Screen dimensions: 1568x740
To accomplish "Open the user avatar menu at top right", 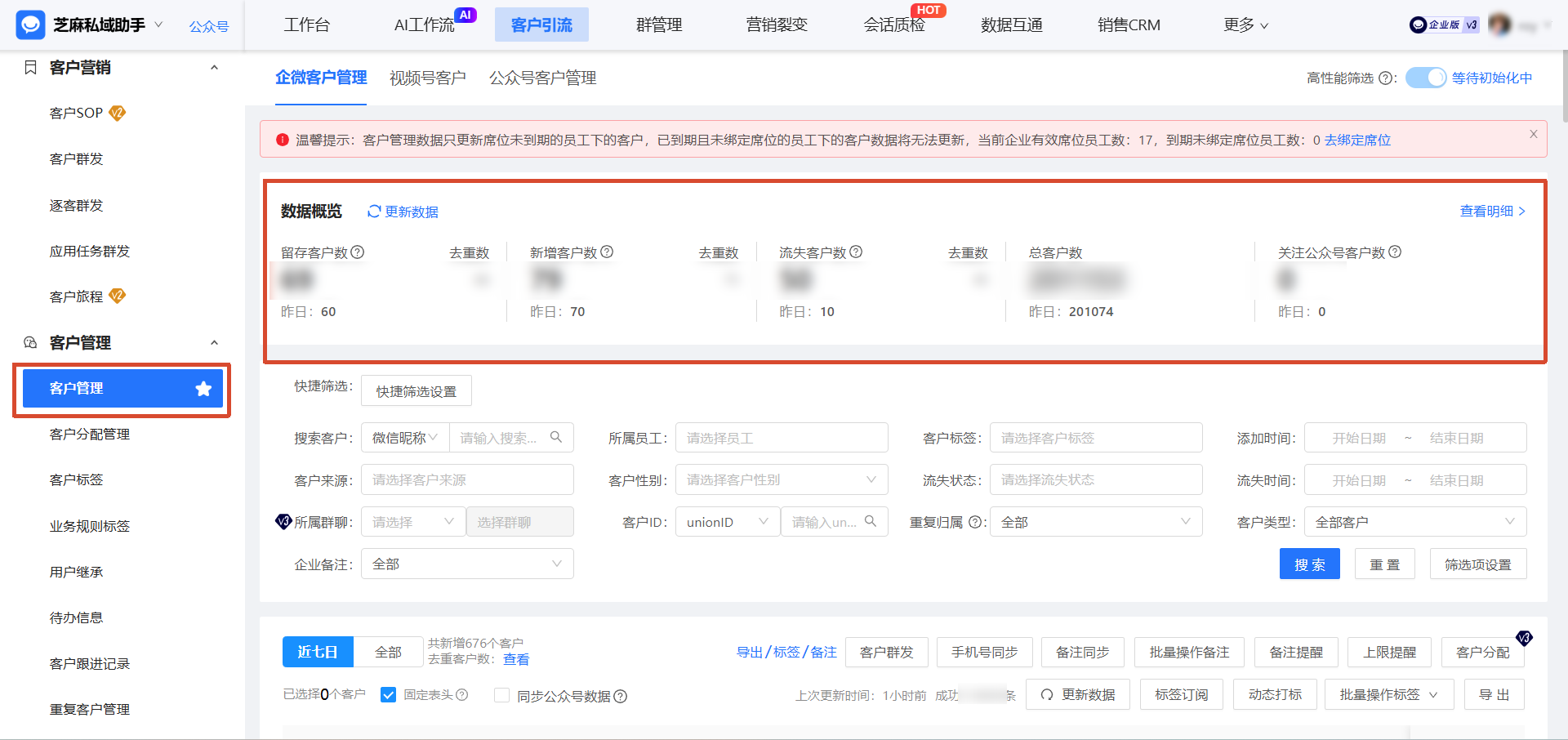I will pyautogui.click(x=1500, y=24).
